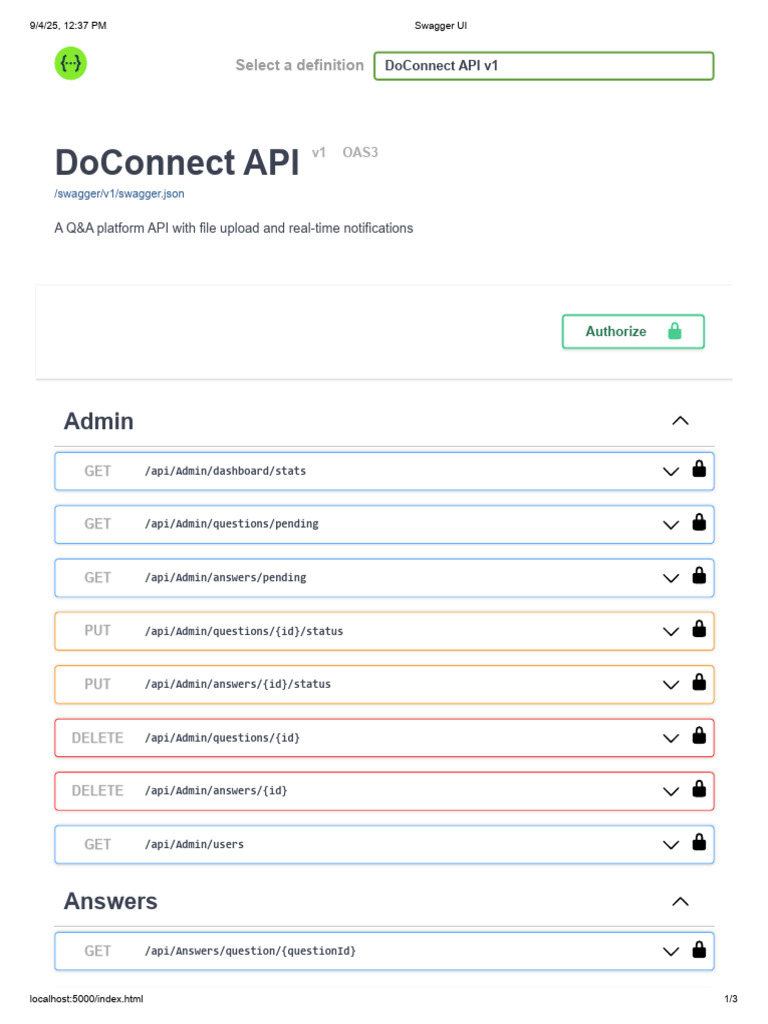Click lock icon on dashboard/stats row
768x1024 pixels.
tap(699, 469)
